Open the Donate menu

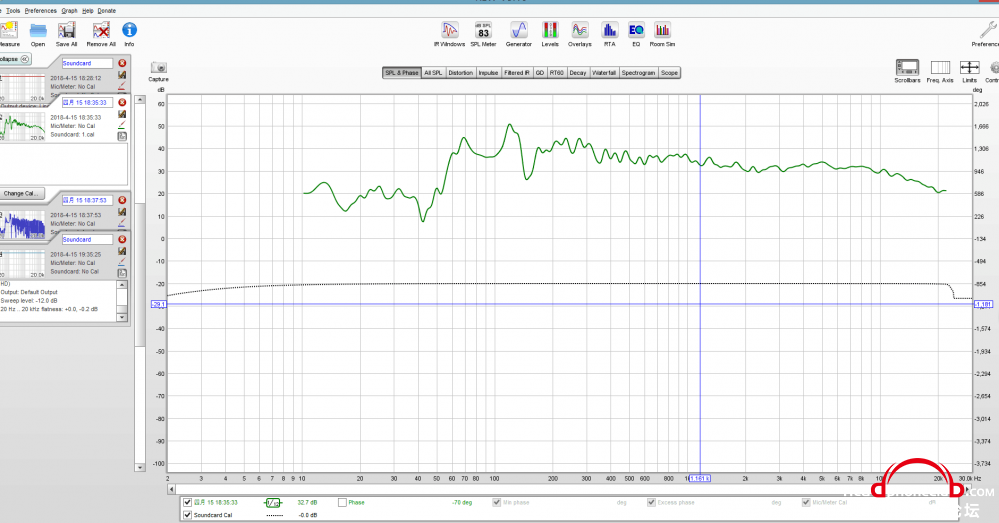(107, 11)
